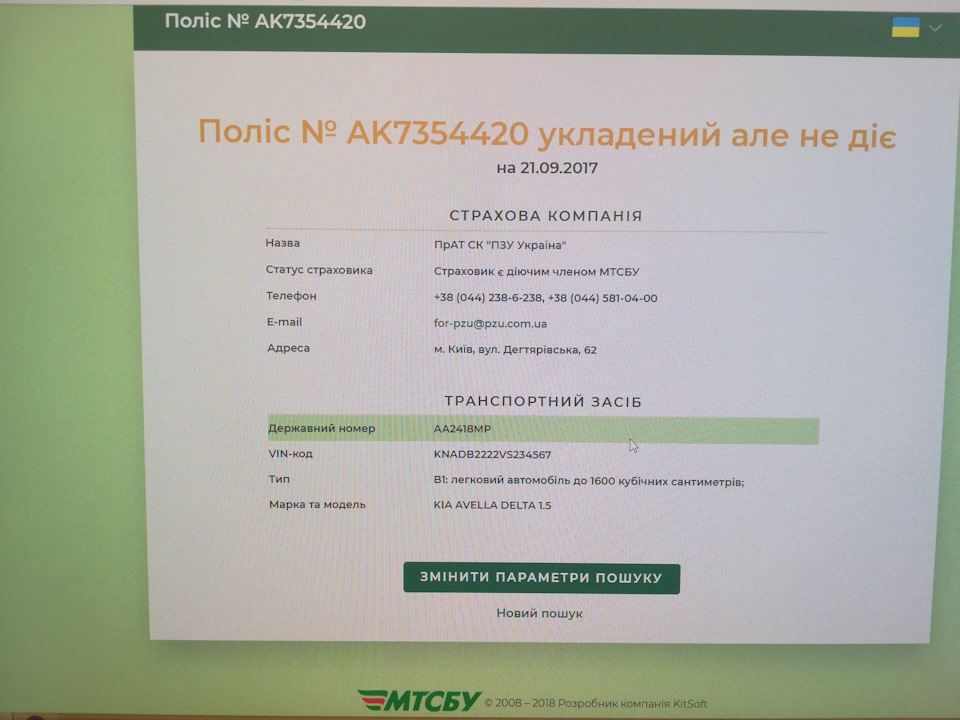Click the Адреса label

pos(288,348)
